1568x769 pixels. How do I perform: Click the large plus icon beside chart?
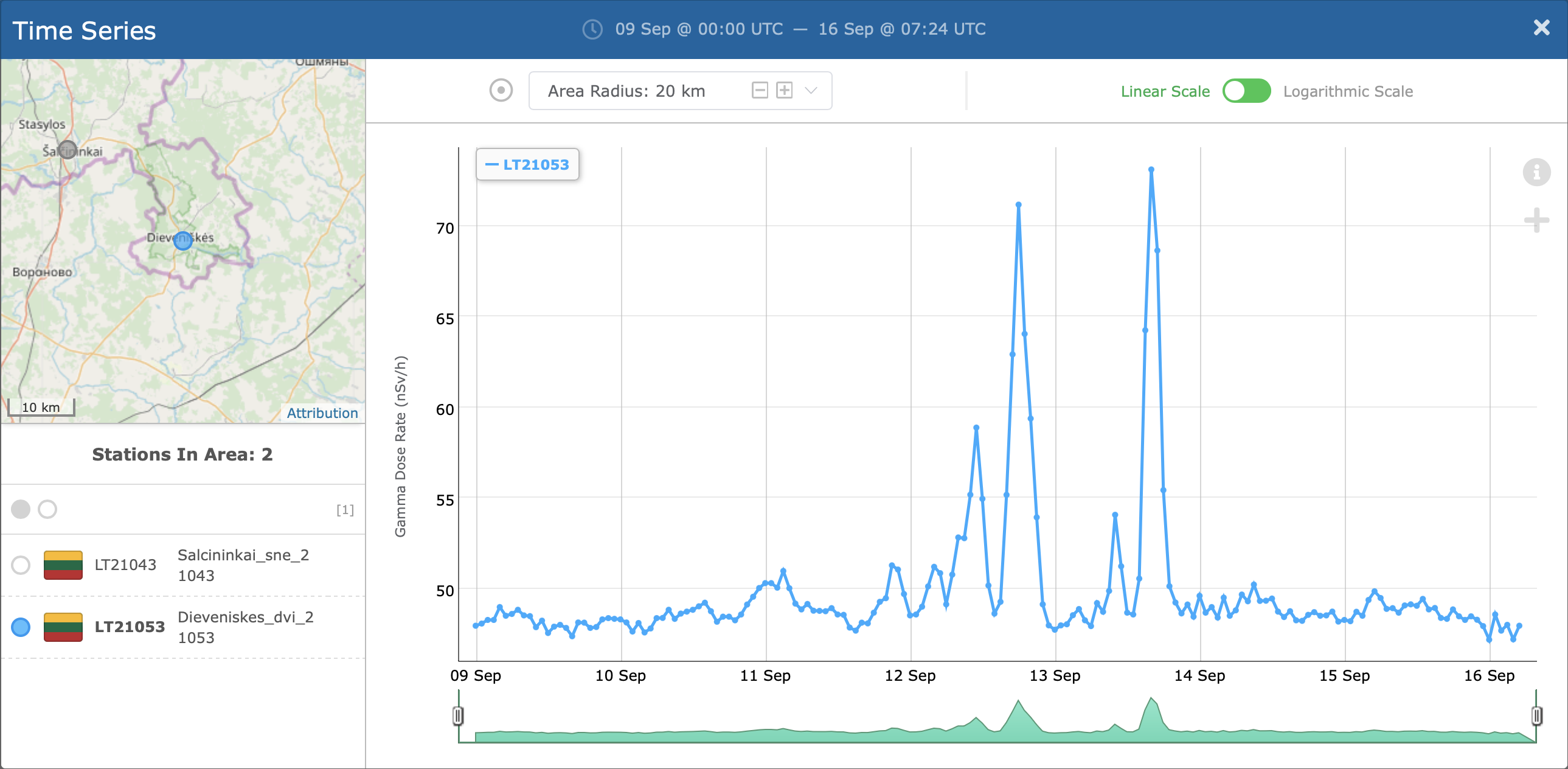[x=1536, y=220]
